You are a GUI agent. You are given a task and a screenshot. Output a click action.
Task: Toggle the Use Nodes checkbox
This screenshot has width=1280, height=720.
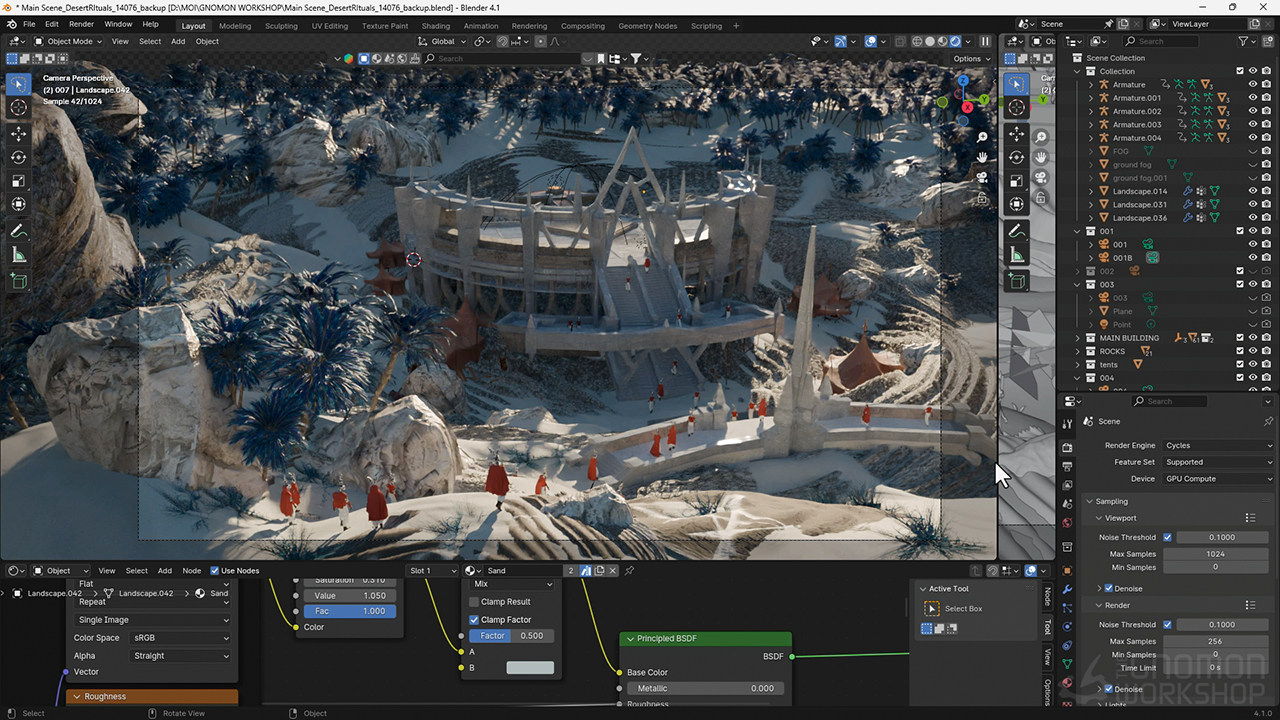coord(214,571)
